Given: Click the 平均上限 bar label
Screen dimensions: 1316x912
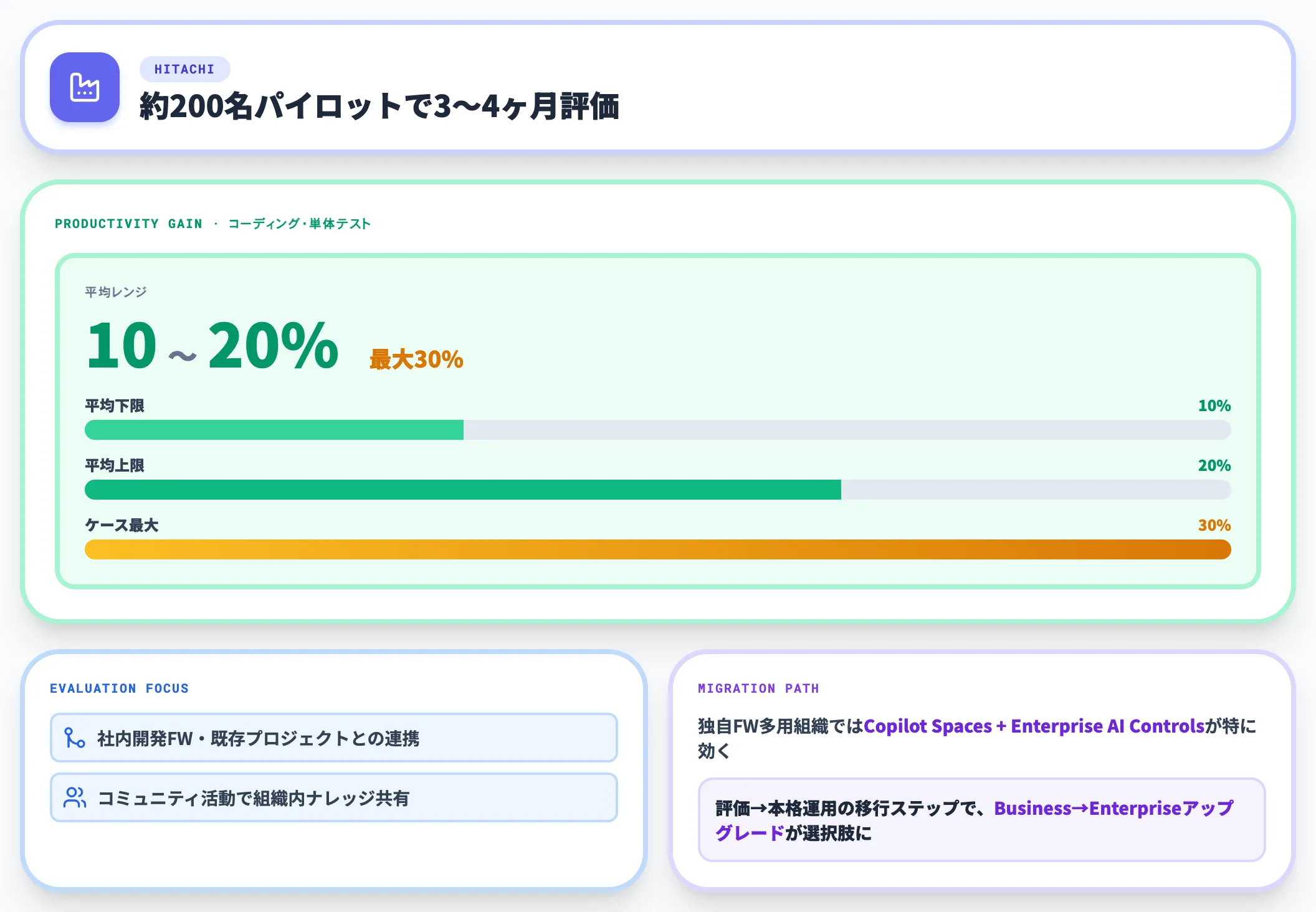Looking at the screenshot, I should coord(115,466).
